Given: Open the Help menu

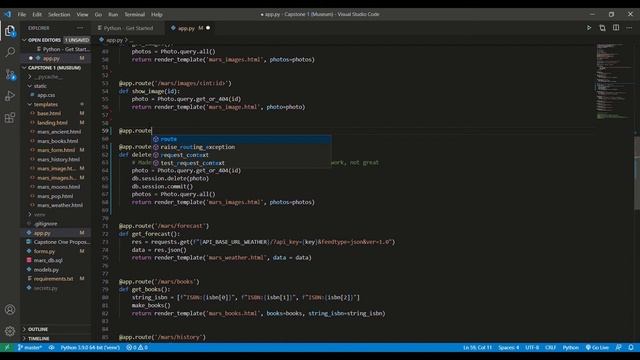Looking at the screenshot, I should tap(157, 14).
